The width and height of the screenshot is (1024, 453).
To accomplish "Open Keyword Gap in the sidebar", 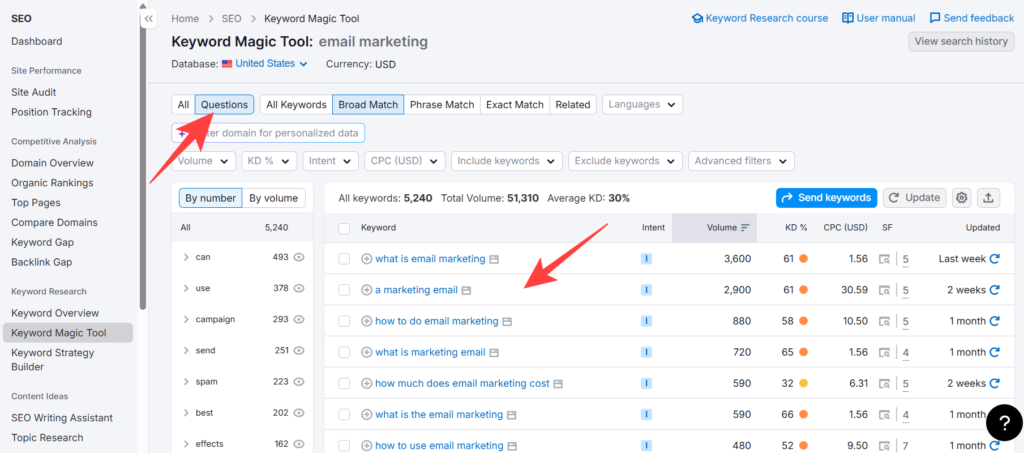I will [42, 242].
